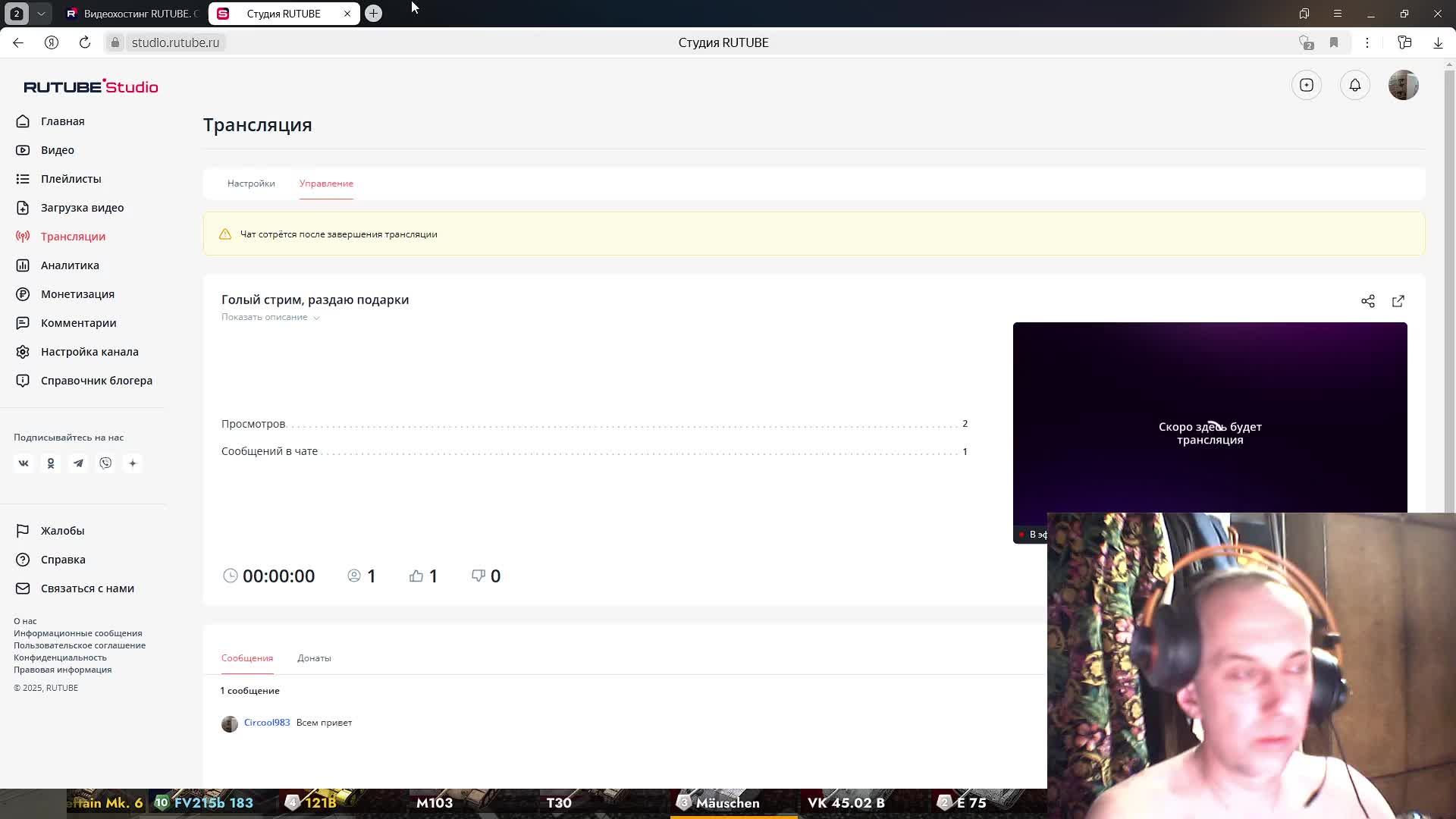Image resolution: width=1456 pixels, height=819 pixels.
Task: Open stream in new window icon
Action: (1398, 301)
